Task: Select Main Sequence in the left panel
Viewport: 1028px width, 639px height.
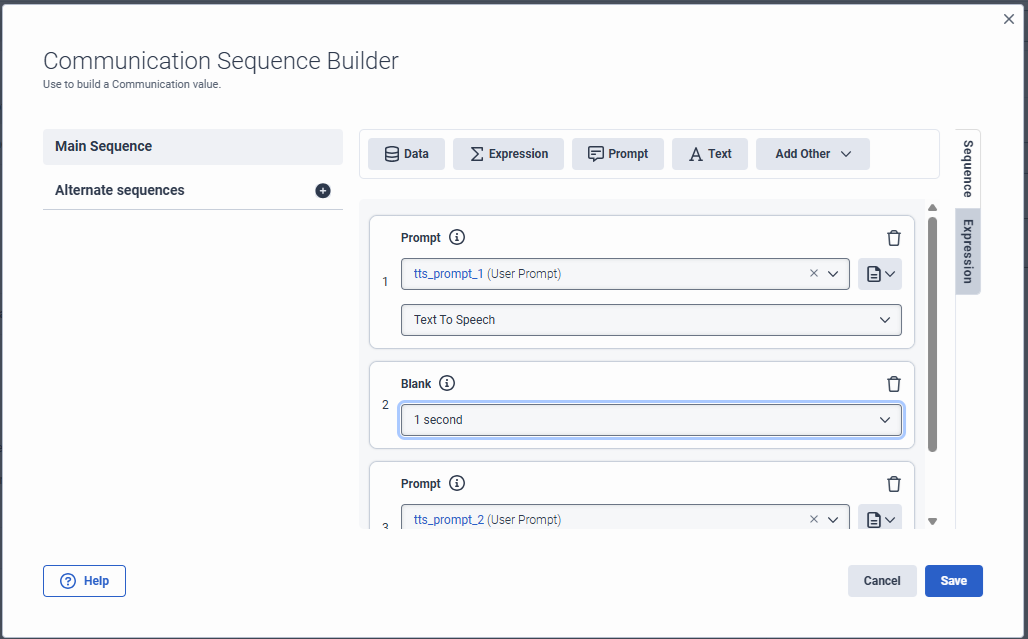Action: (193, 147)
